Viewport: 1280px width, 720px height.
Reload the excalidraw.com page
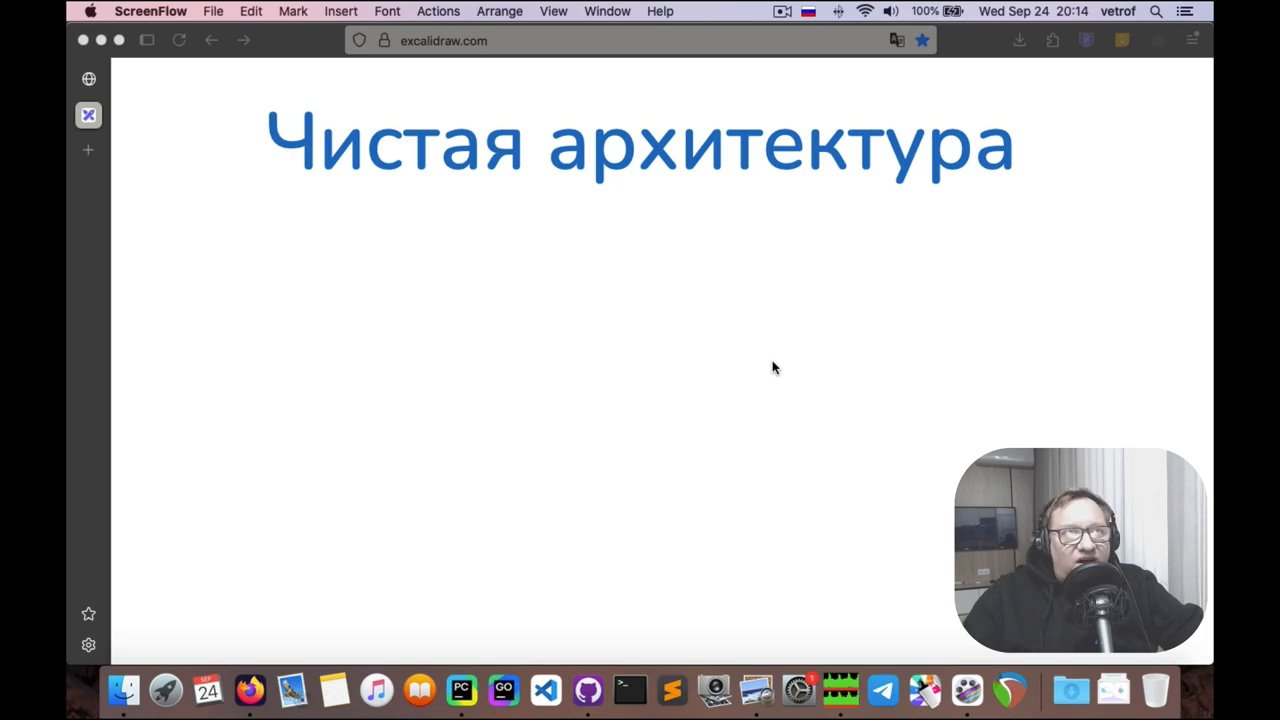coord(179,40)
